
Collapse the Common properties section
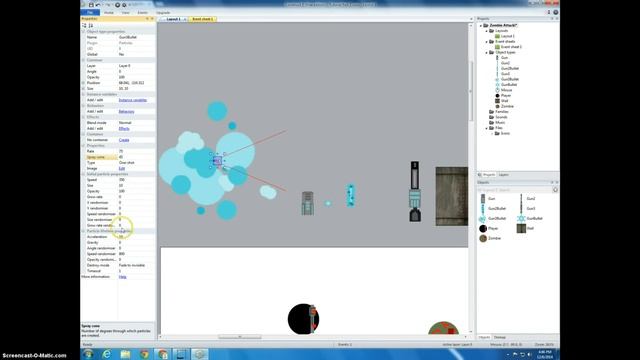click(x=84, y=60)
